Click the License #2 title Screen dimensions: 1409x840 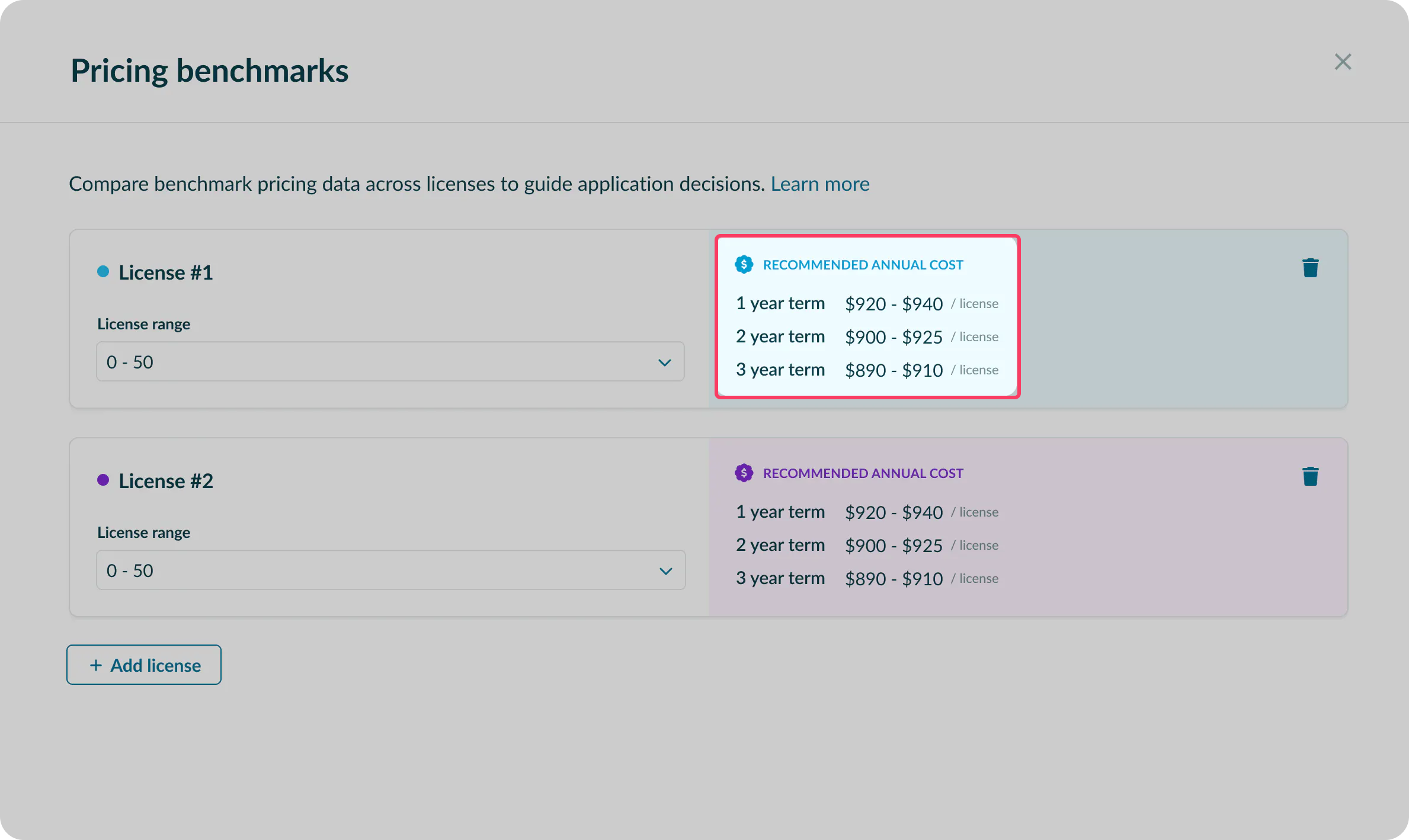[165, 481]
